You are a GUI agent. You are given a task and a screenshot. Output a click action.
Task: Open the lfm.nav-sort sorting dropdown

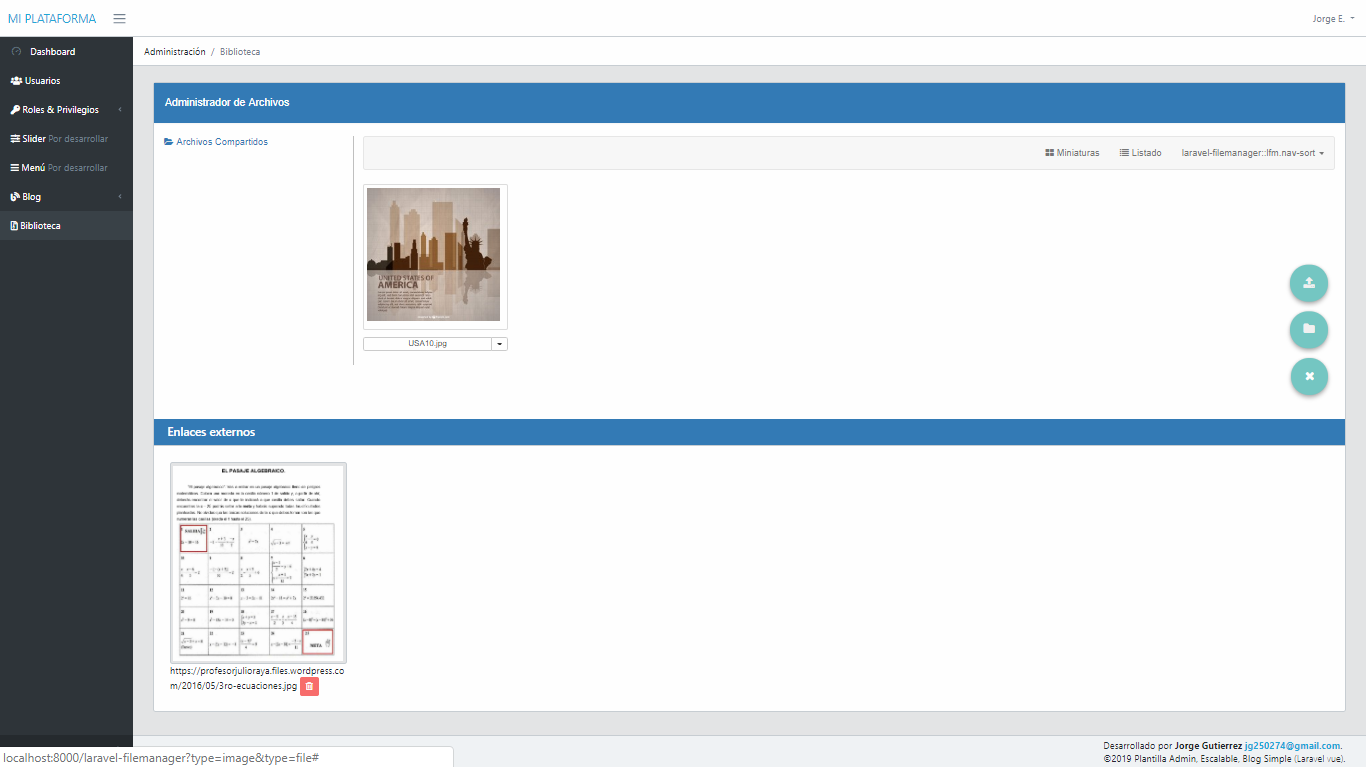pos(1253,153)
